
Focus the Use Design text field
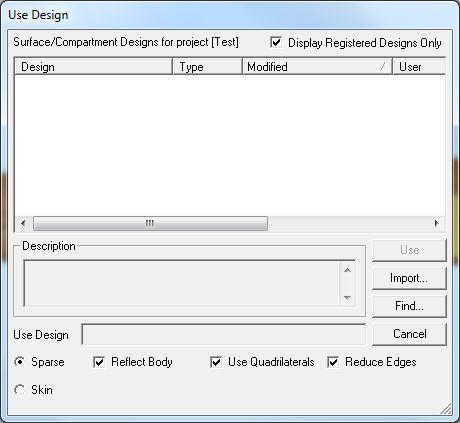pos(224,334)
